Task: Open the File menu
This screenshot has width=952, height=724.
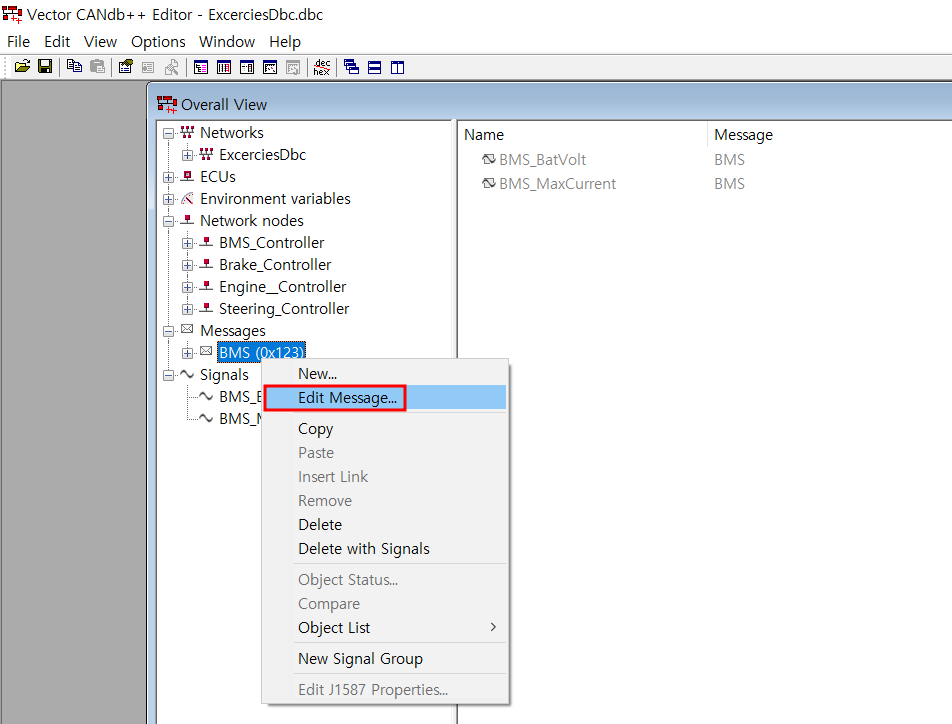Action: tap(18, 41)
